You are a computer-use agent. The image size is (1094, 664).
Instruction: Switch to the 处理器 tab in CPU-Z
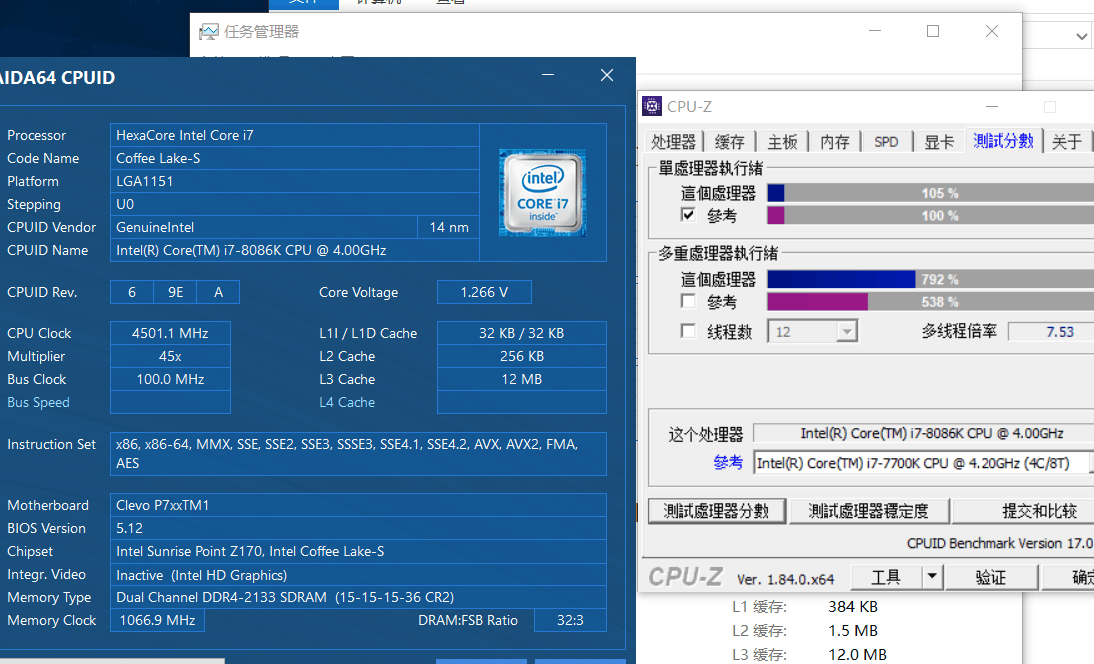click(673, 142)
